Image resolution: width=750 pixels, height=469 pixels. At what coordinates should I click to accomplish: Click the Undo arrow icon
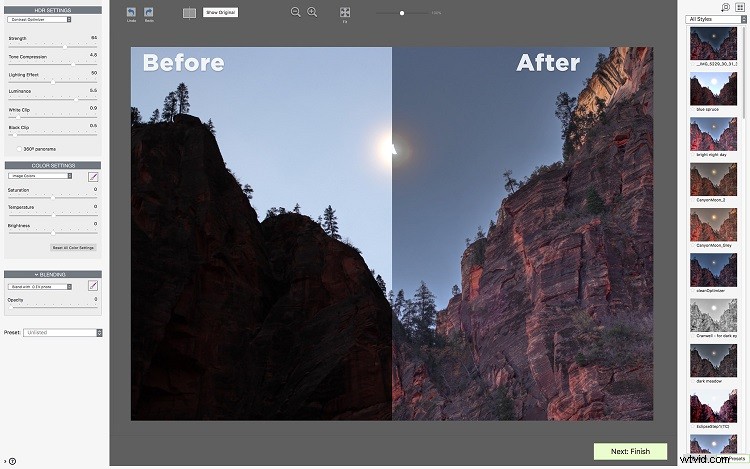coord(132,12)
